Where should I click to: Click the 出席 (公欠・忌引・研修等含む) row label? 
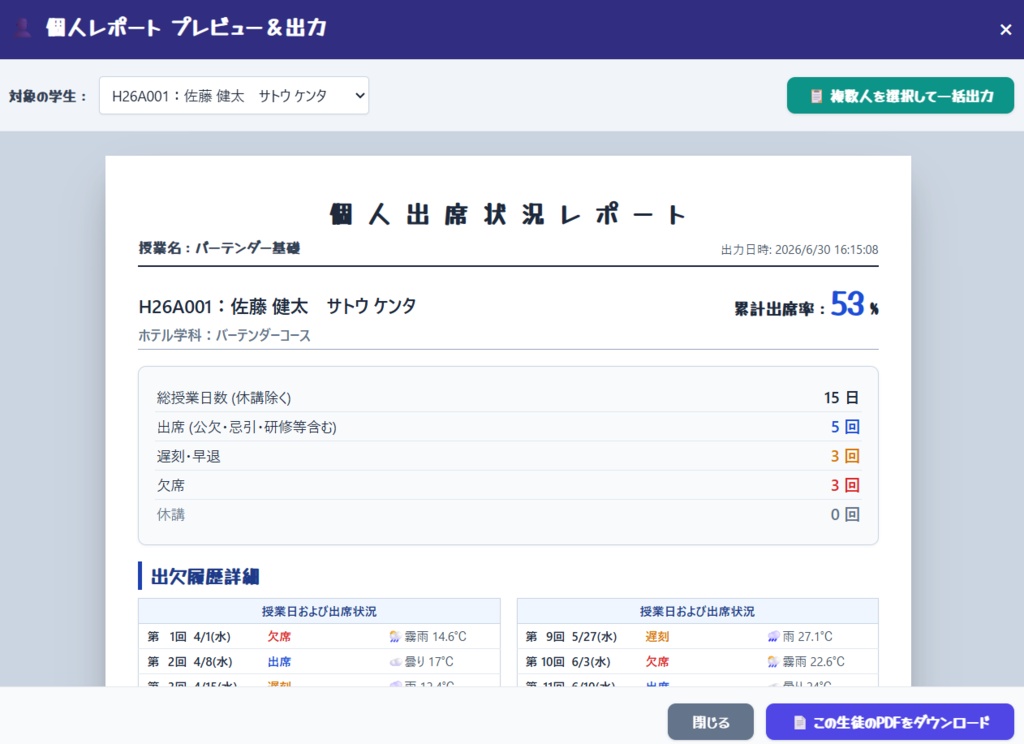pyautogui.click(x=246, y=427)
